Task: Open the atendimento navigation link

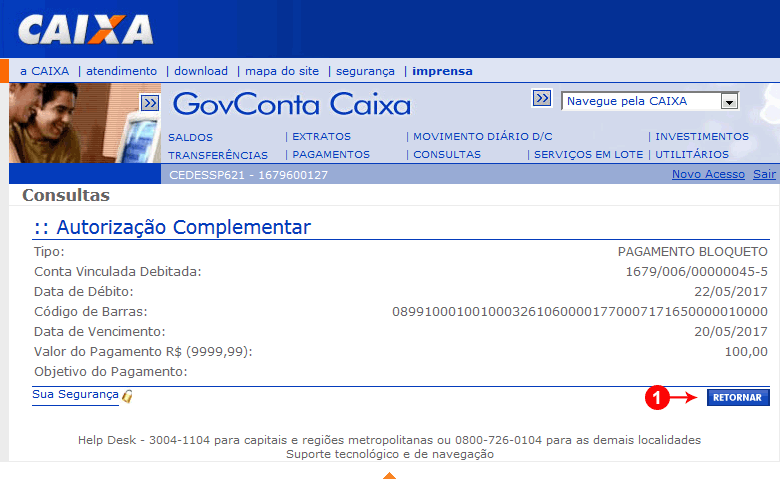Action: (x=121, y=71)
